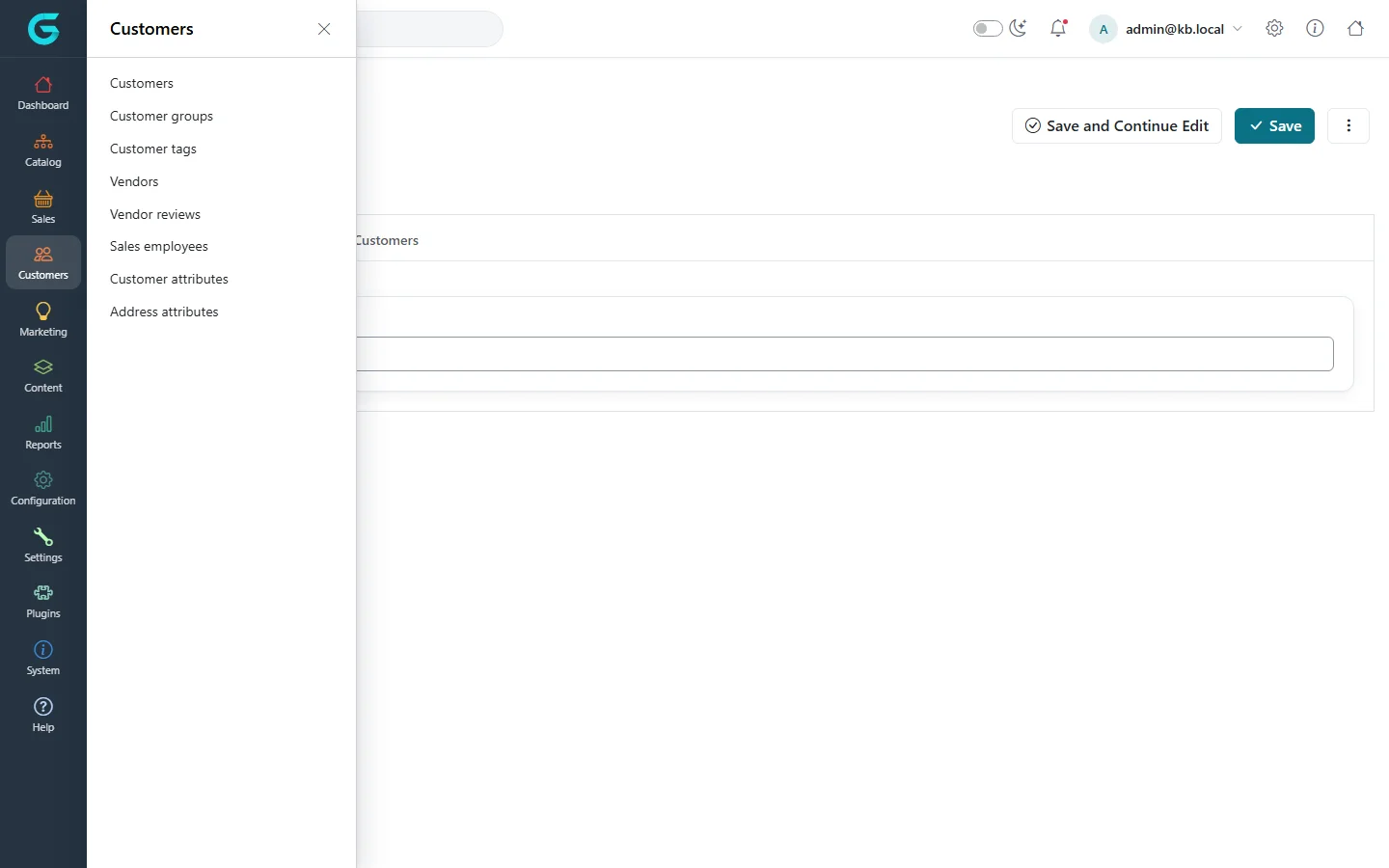Click the top bar settings gear icon
1389x868 pixels.
coord(1274,28)
